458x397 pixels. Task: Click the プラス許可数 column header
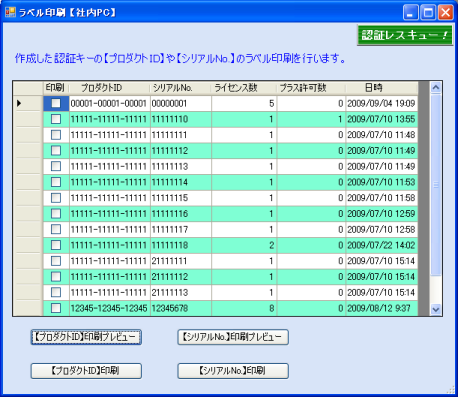(x=311, y=88)
